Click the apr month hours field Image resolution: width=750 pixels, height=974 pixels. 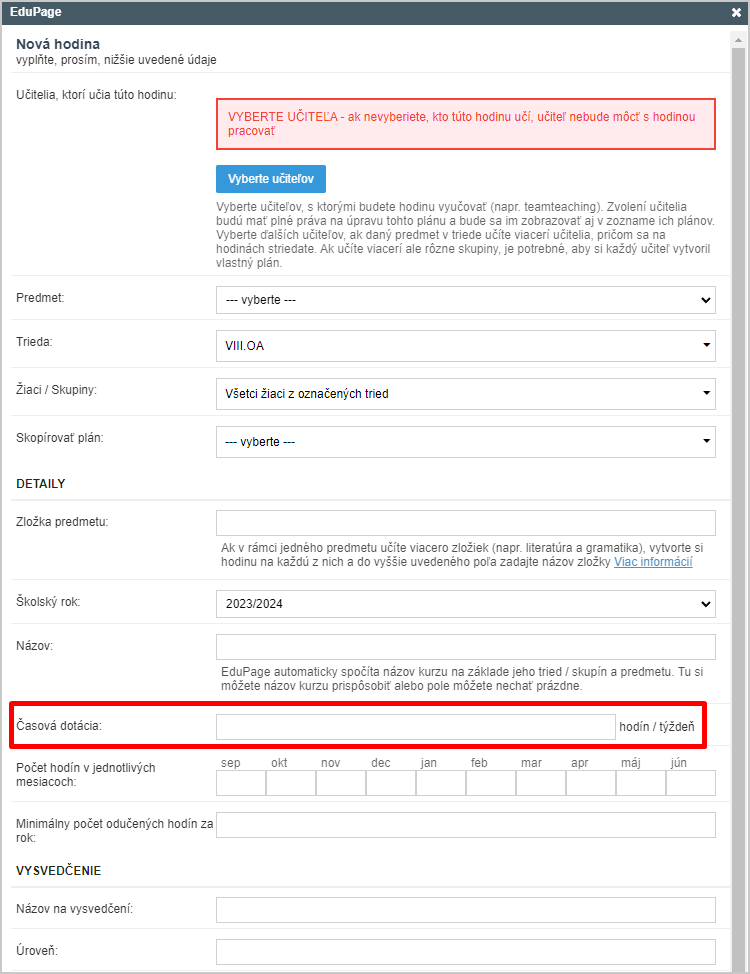(x=591, y=783)
